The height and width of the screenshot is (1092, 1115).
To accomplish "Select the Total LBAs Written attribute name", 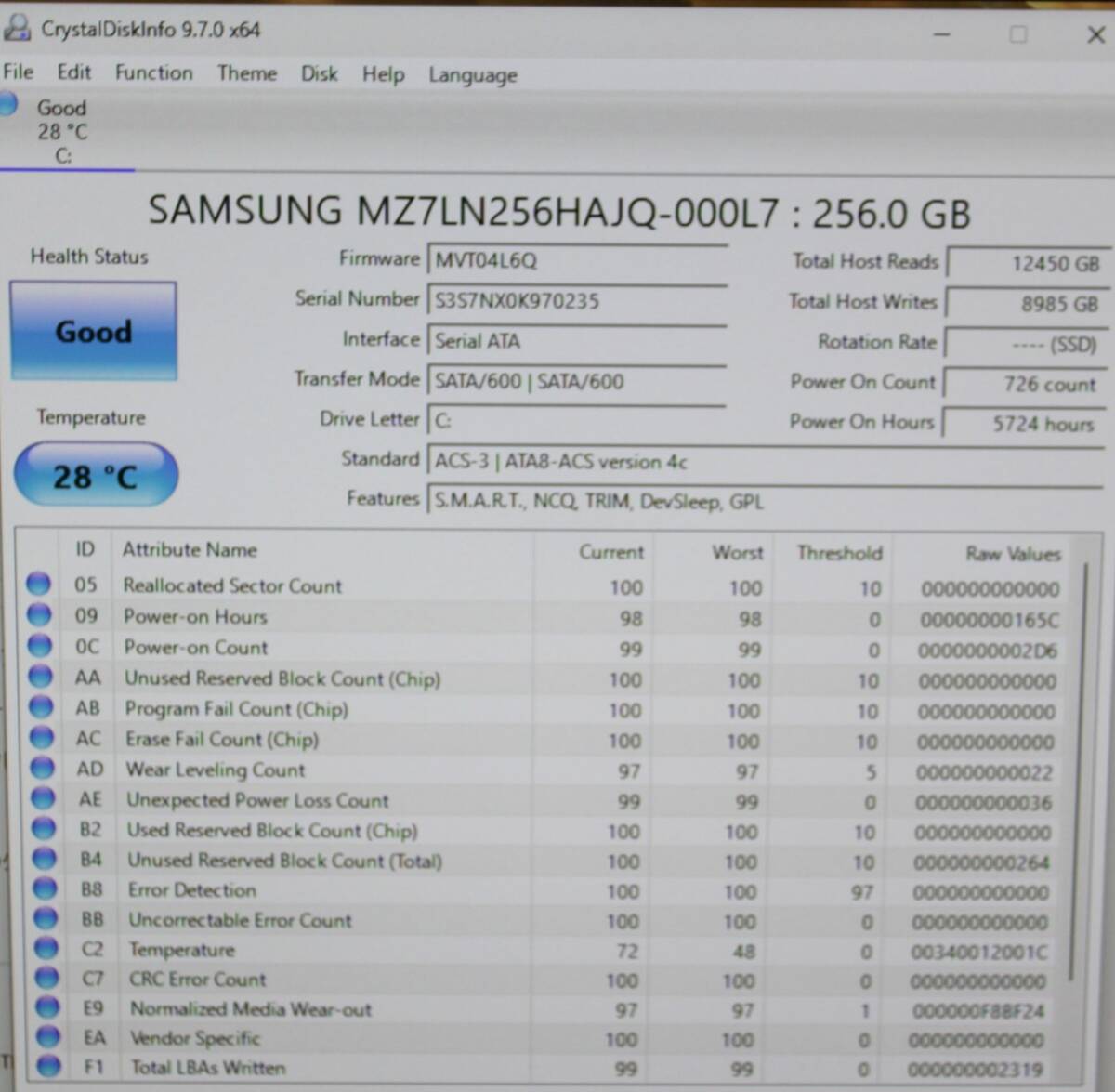I will tap(208, 1068).
